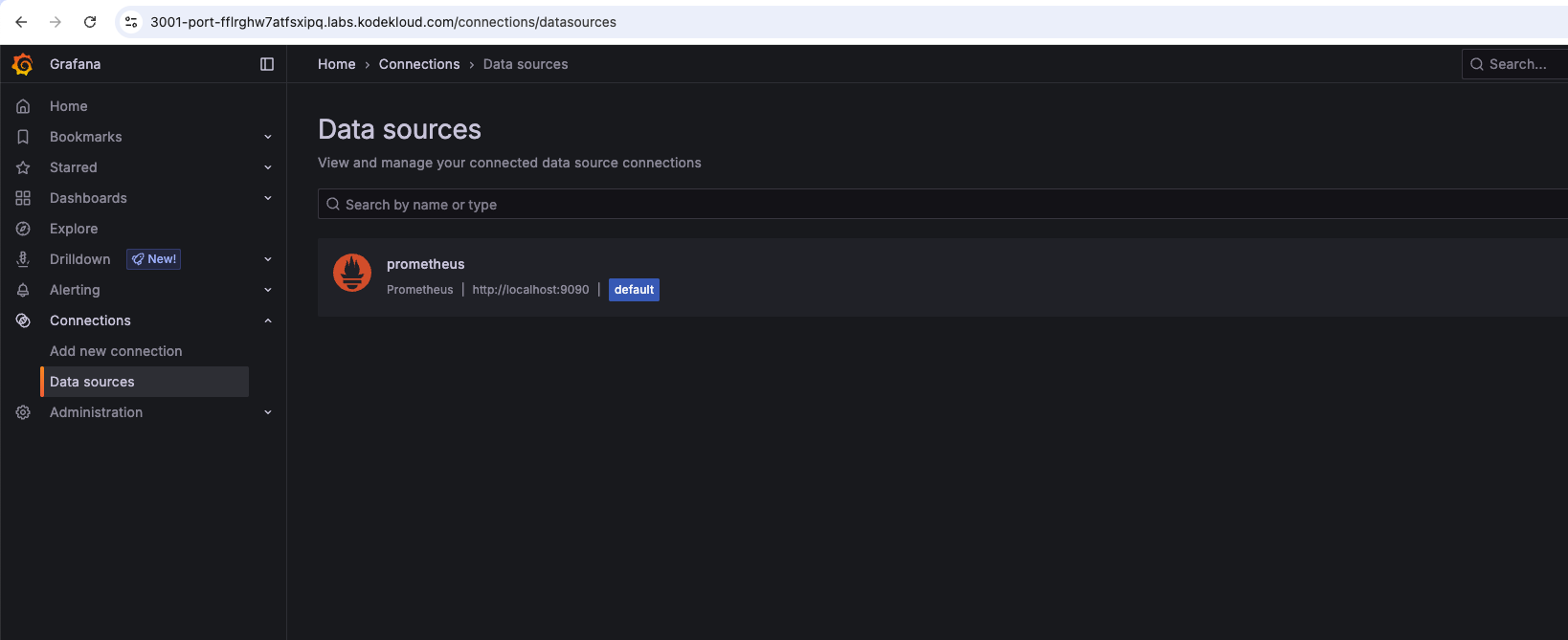
Task: Expand the Alerting section chevron
Action: pyautogui.click(x=268, y=290)
